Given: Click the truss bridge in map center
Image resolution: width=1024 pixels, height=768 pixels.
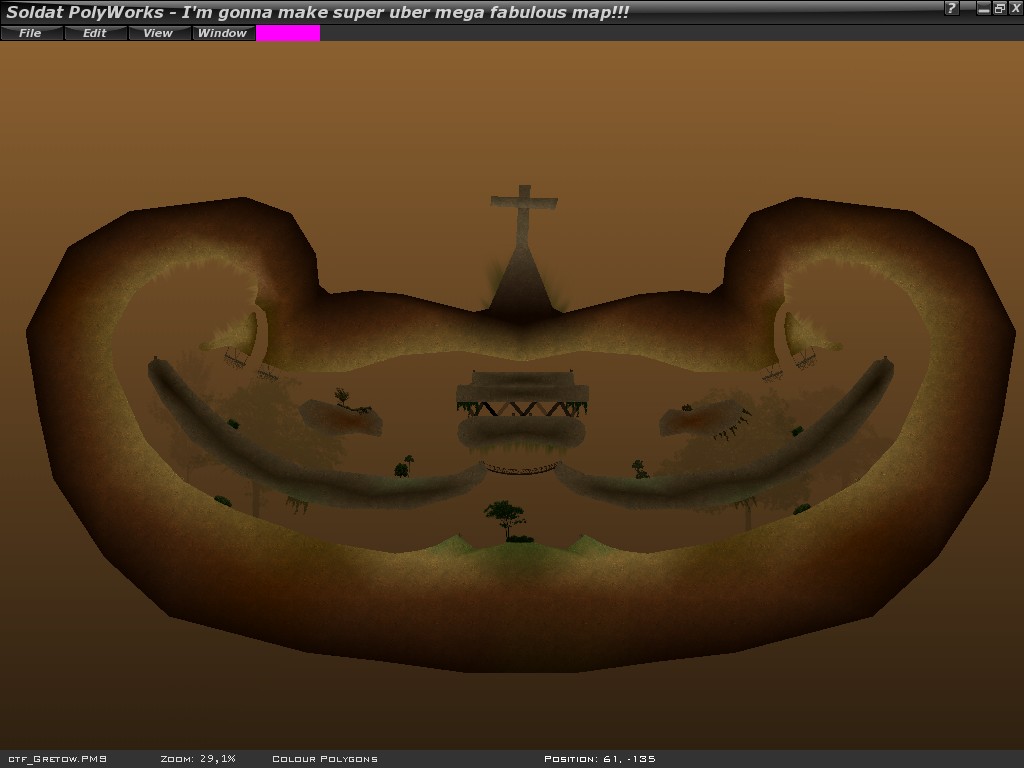Looking at the screenshot, I should click(522, 409).
